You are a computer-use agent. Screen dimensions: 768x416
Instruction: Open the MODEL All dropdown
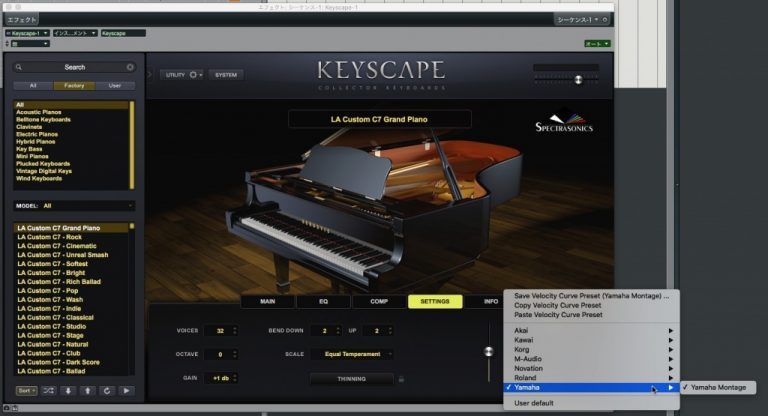pos(73,206)
